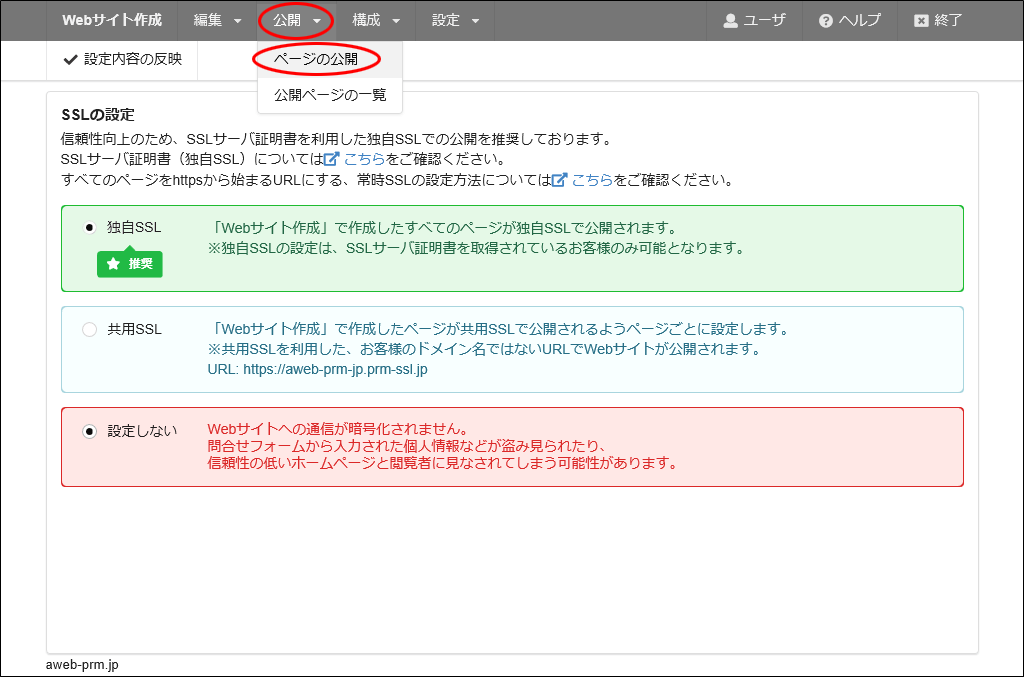Click external link icon for 常時SSL settings

pos(560,181)
